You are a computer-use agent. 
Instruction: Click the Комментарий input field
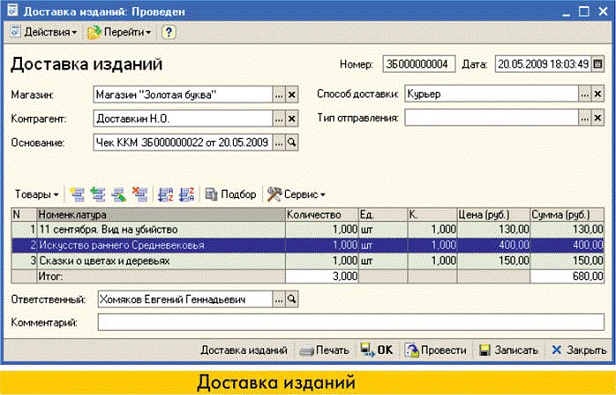click(351, 322)
